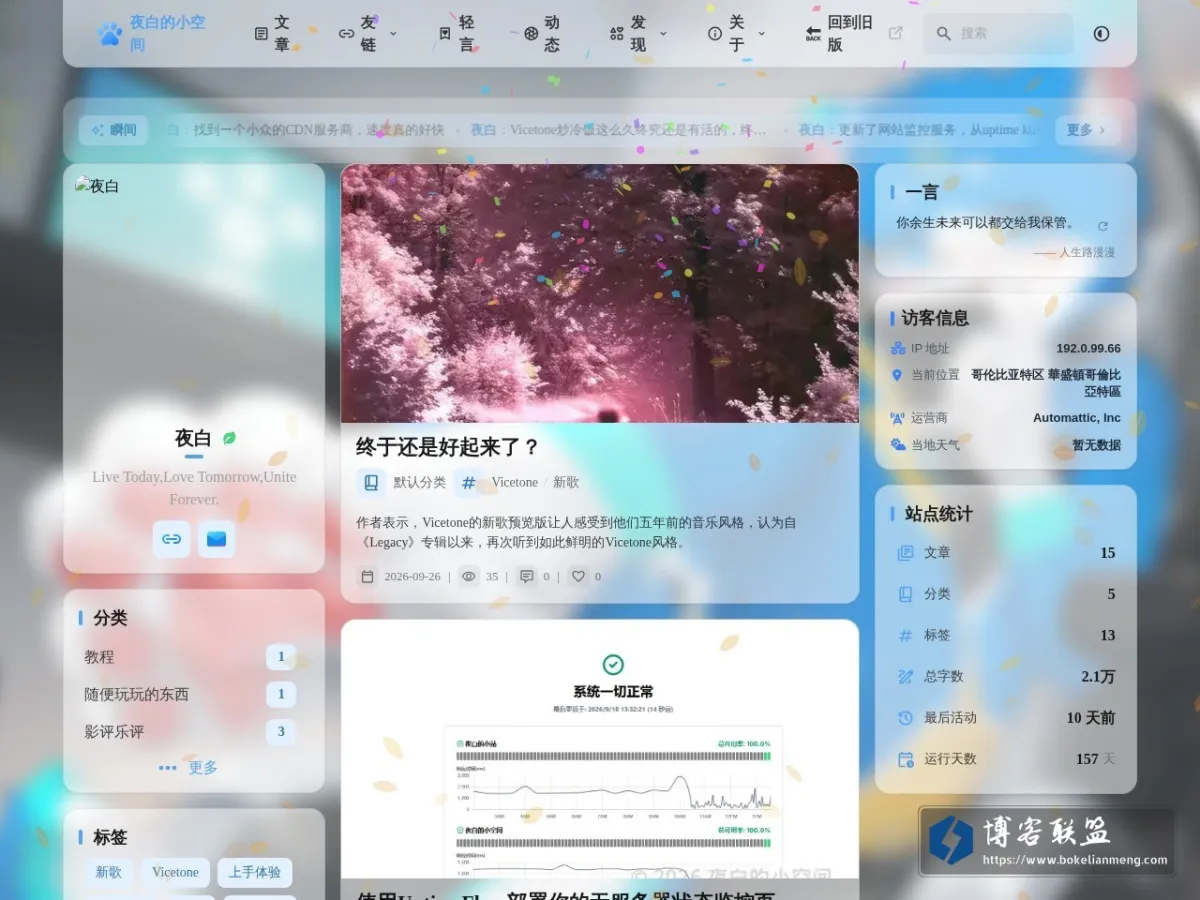Click the chain link icon in the profile card

click(x=172, y=539)
